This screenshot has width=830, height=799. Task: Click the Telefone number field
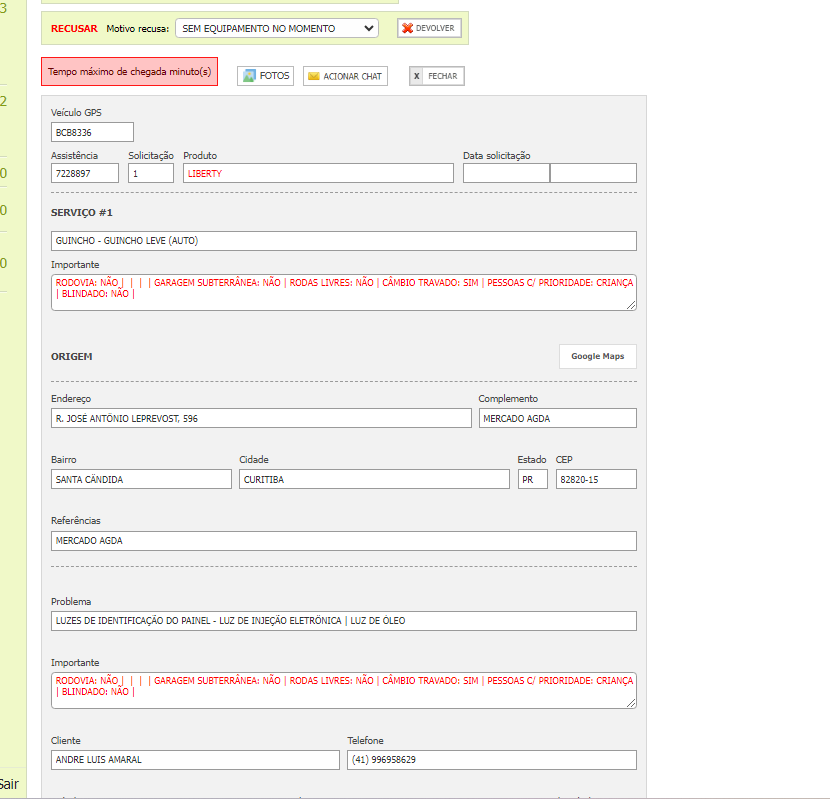click(x=491, y=760)
